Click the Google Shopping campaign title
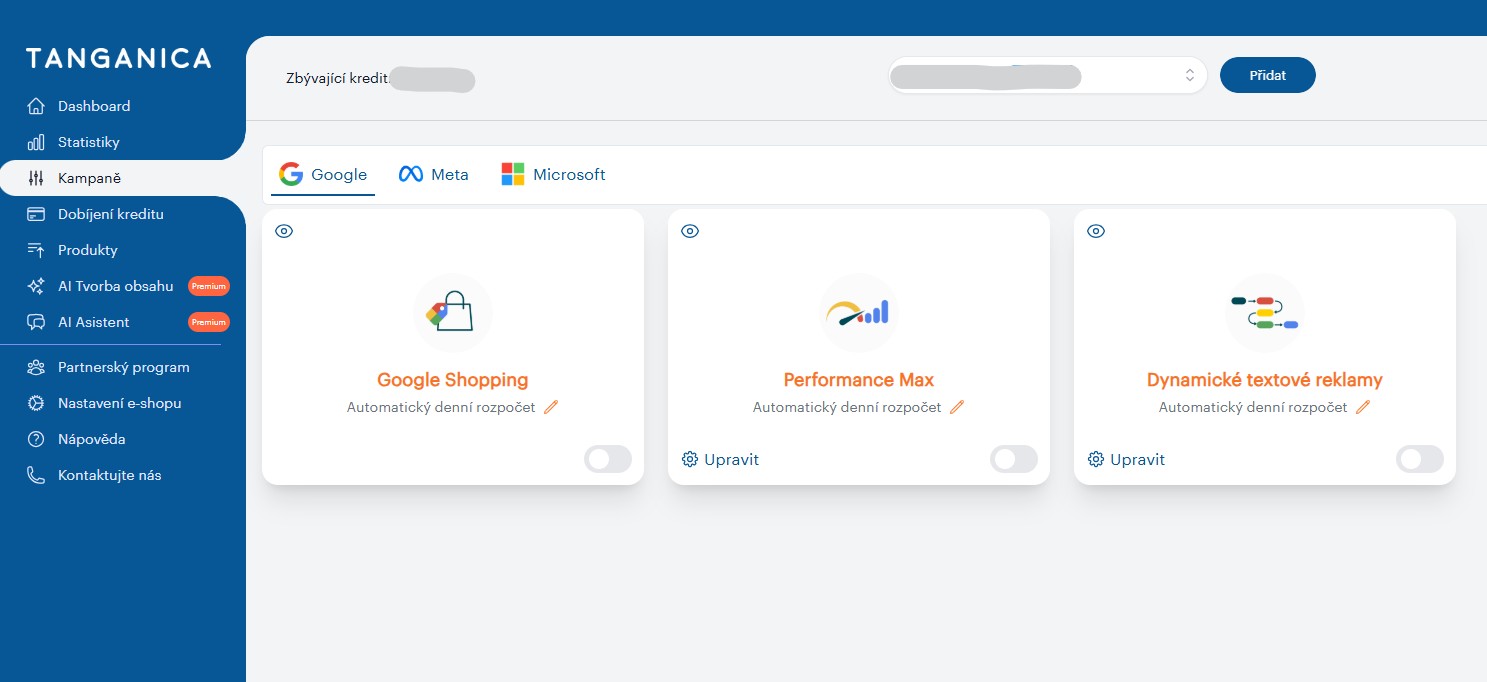 [453, 380]
